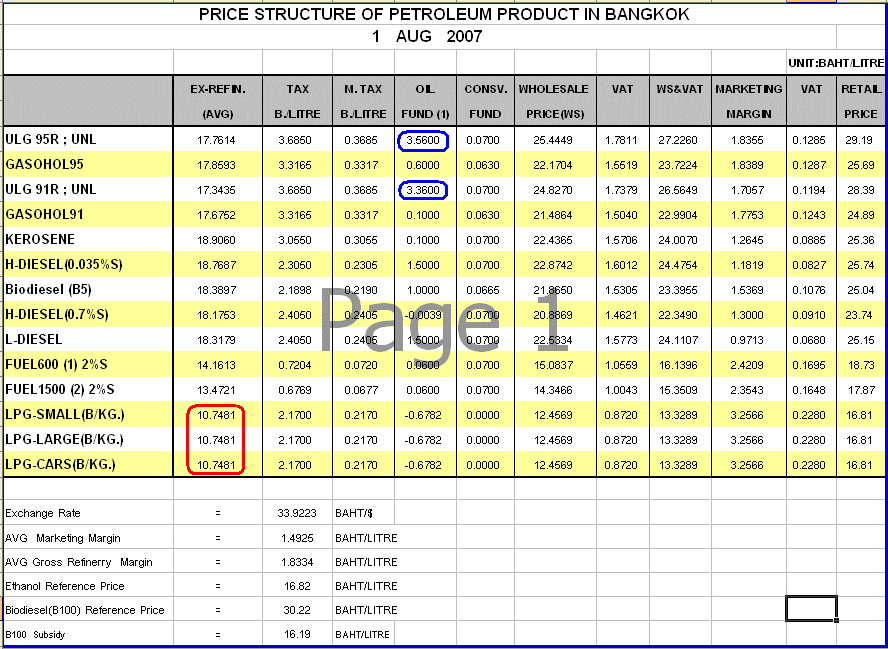888x649 pixels.
Task: Click LPG-SMALL ex-refinery price in red box
Action: [216, 415]
